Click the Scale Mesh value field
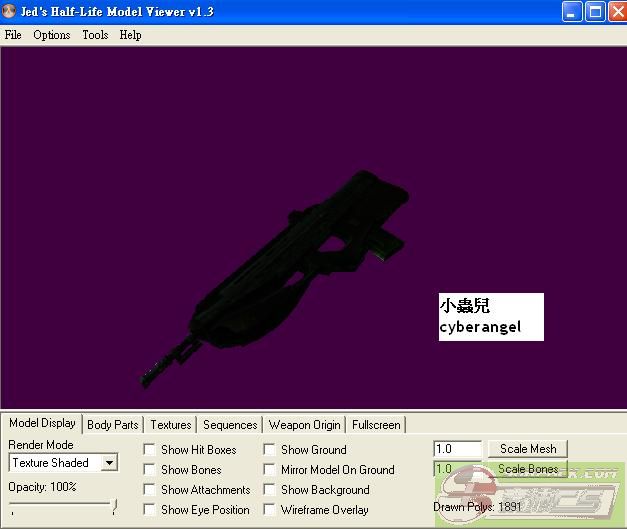Image resolution: width=627 pixels, height=529 pixels. 457,449
